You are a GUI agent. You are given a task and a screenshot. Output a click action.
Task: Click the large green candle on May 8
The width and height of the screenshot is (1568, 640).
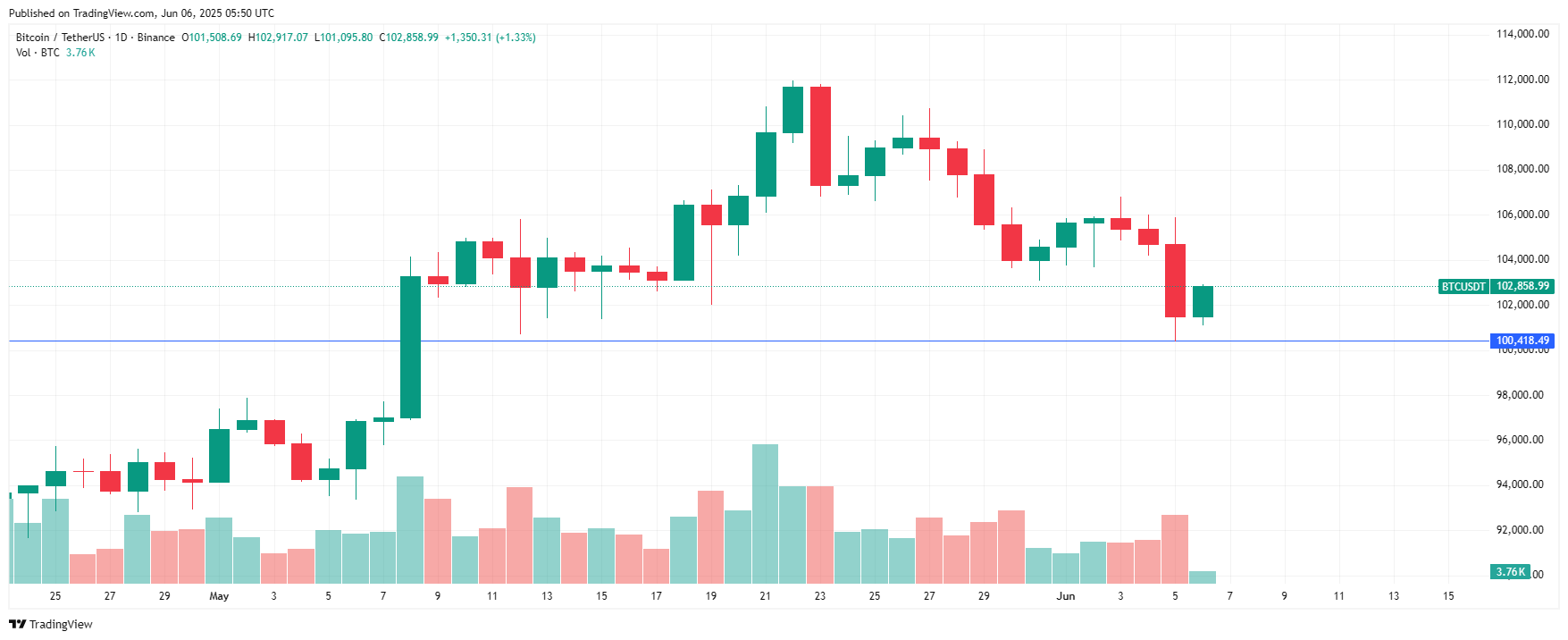coord(410,347)
